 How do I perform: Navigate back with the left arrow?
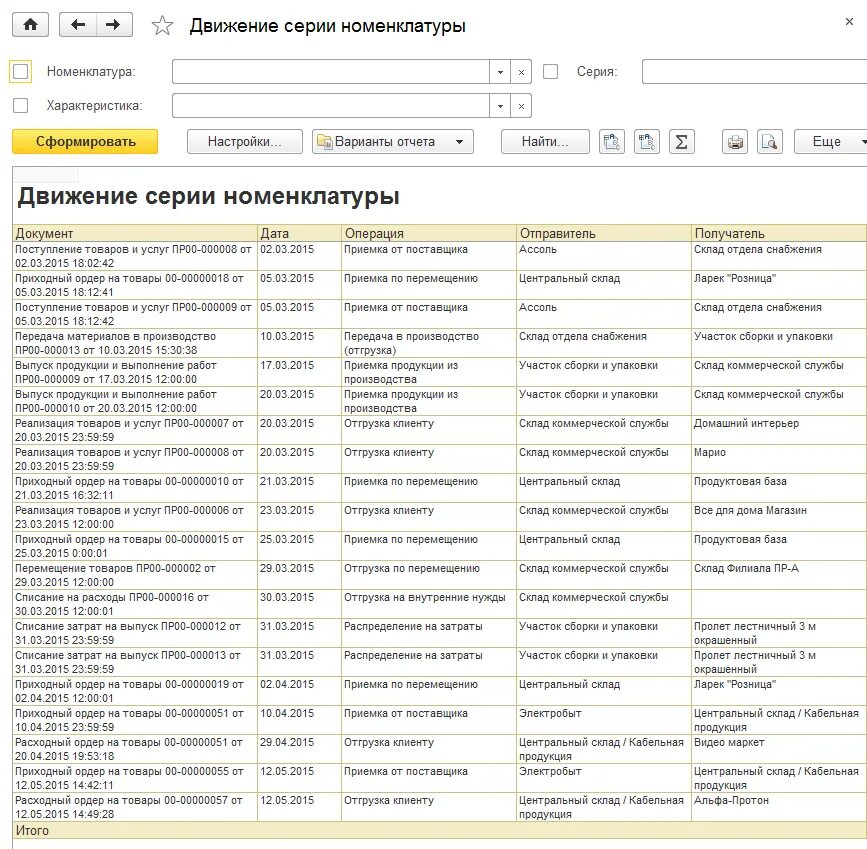click(x=78, y=25)
